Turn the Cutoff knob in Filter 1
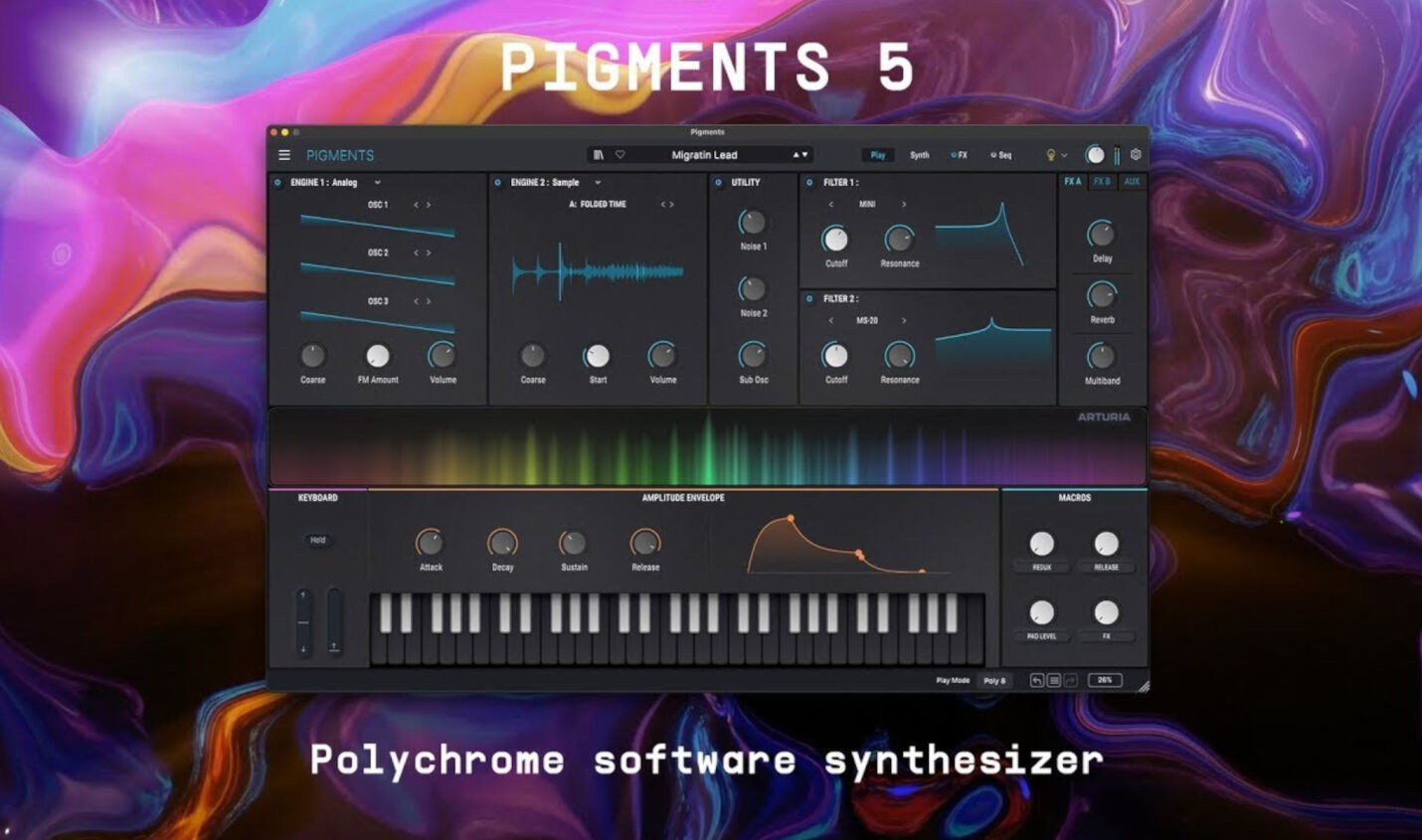1422x840 pixels. 835,239
